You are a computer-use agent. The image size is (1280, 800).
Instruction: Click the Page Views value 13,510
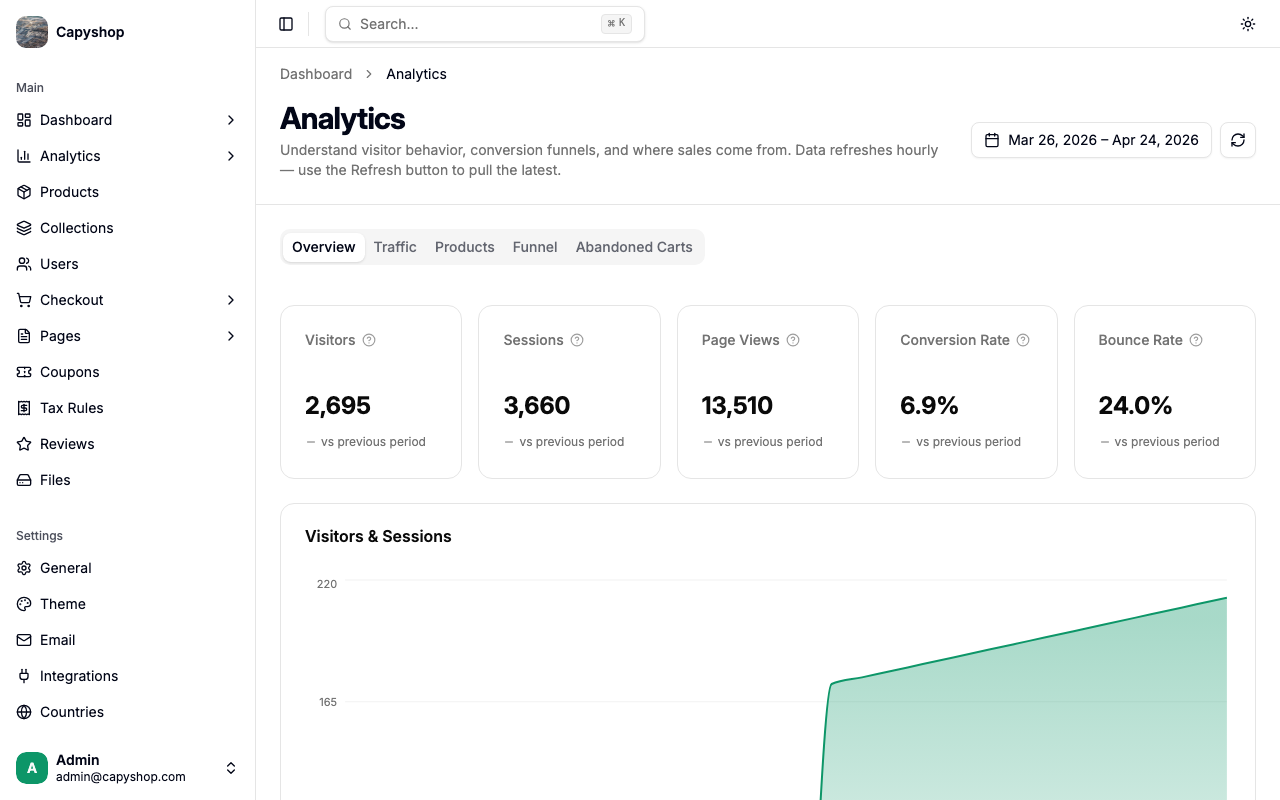[737, 405]
